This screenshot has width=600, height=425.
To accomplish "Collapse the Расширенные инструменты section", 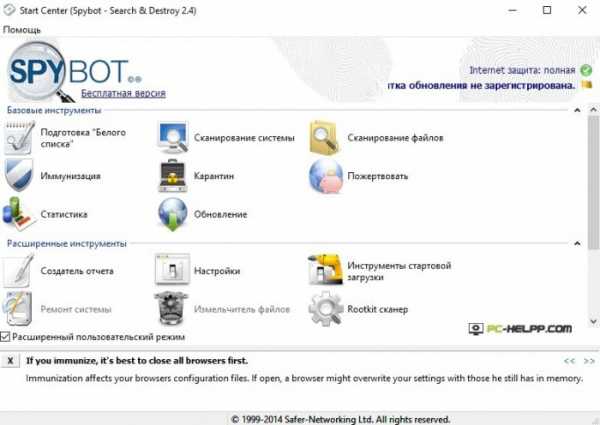I will tap(577, 243).
